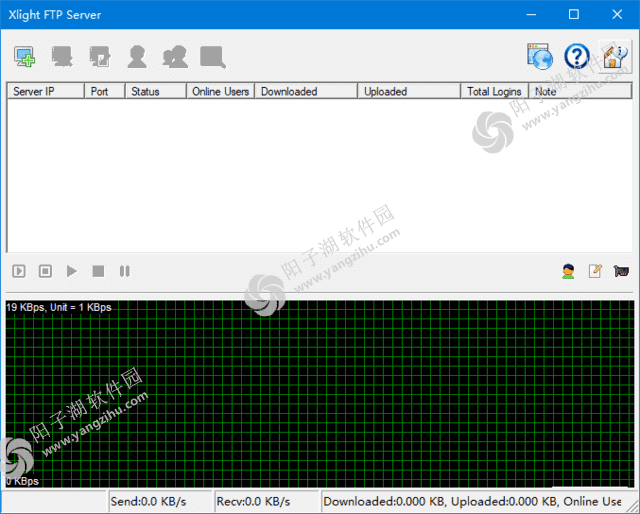Viewport: 640px width, 514px height.
Task: Sort by Port column header
Action: [105, 91]
